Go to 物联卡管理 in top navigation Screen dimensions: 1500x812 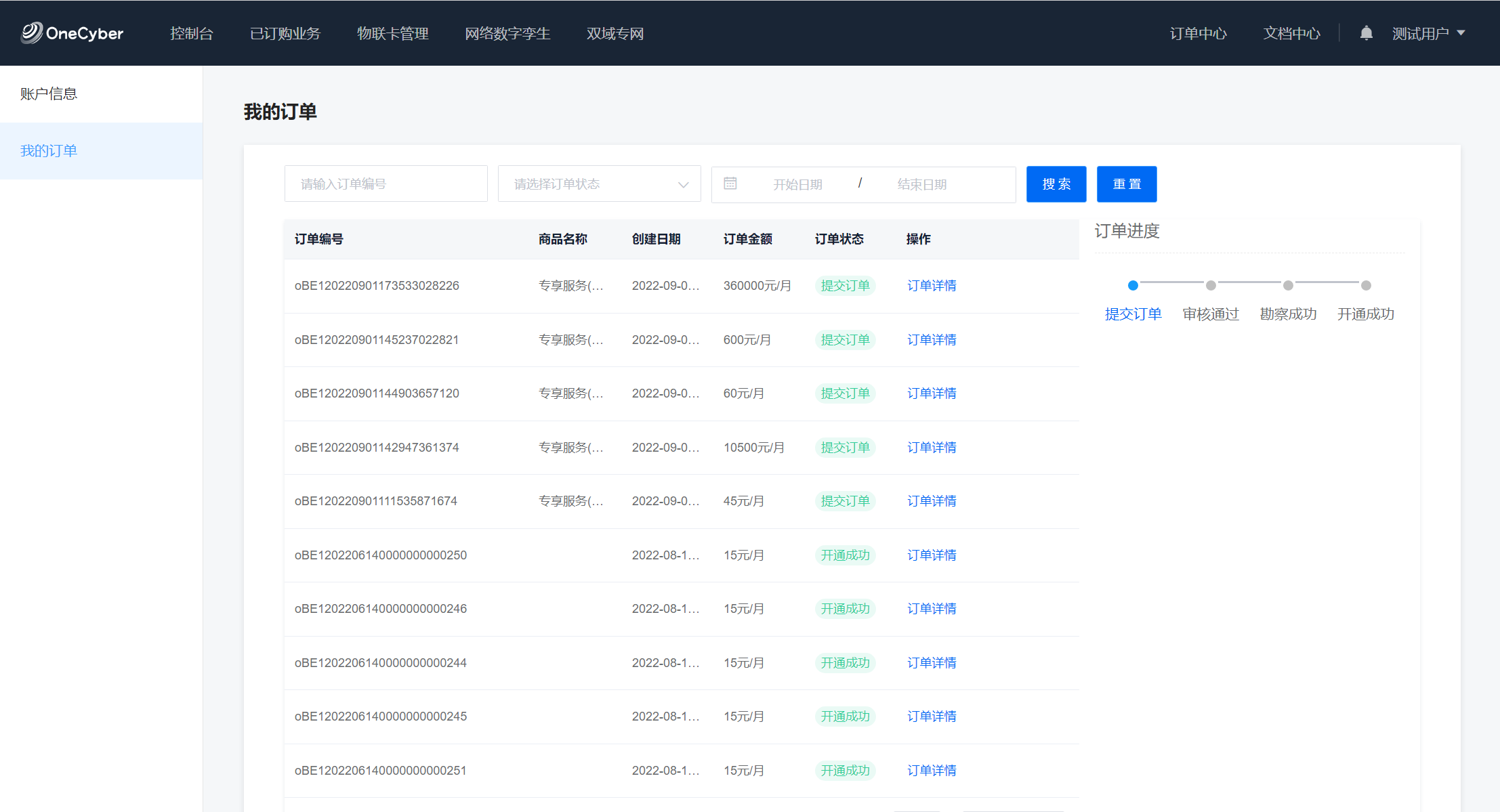392,33
